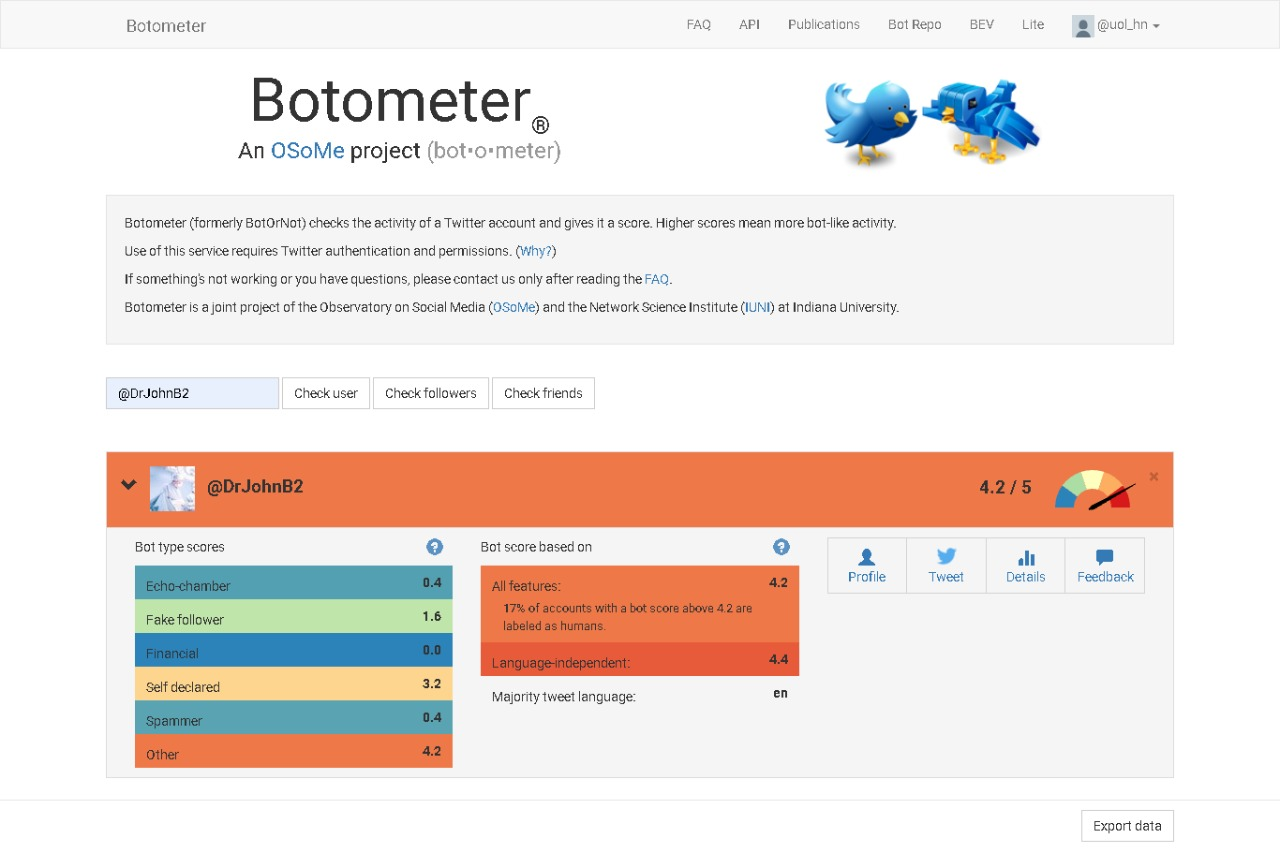This screenshot has width=1280, height=853.
Task: Click the Botometer brand link in navbar
Action: pyautogui.click(x=166, y=25)
